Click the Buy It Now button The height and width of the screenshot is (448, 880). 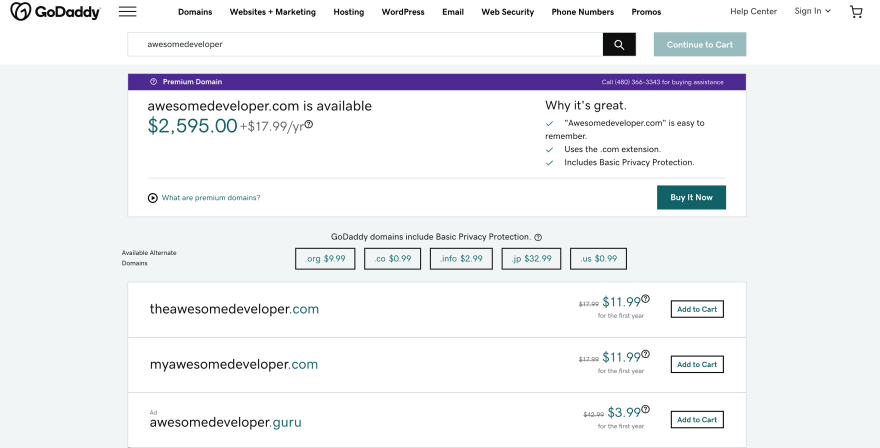pos(691,198)
